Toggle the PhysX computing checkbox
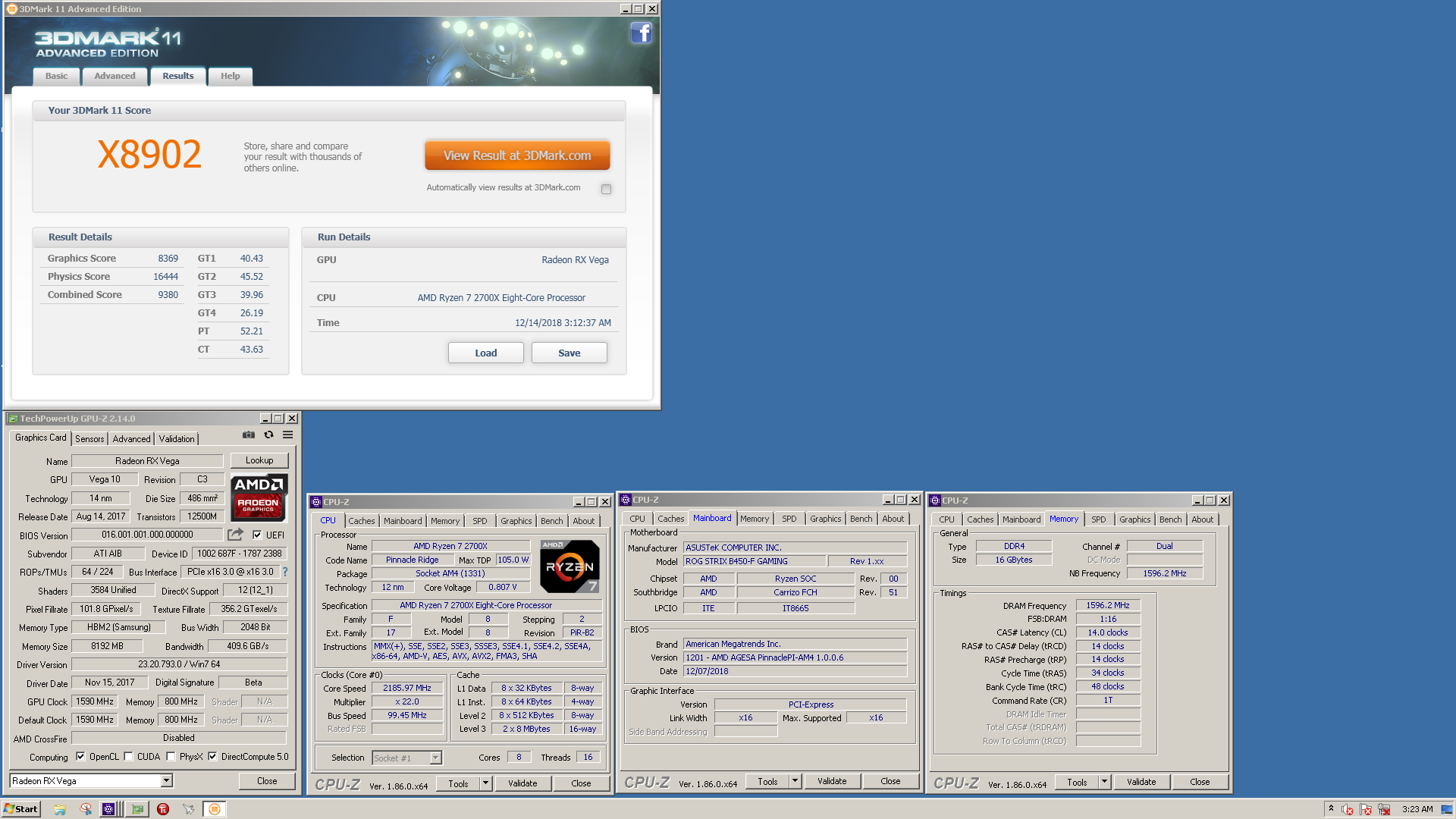The height and width of the screenshot is (819, 1456). point(171,756)
